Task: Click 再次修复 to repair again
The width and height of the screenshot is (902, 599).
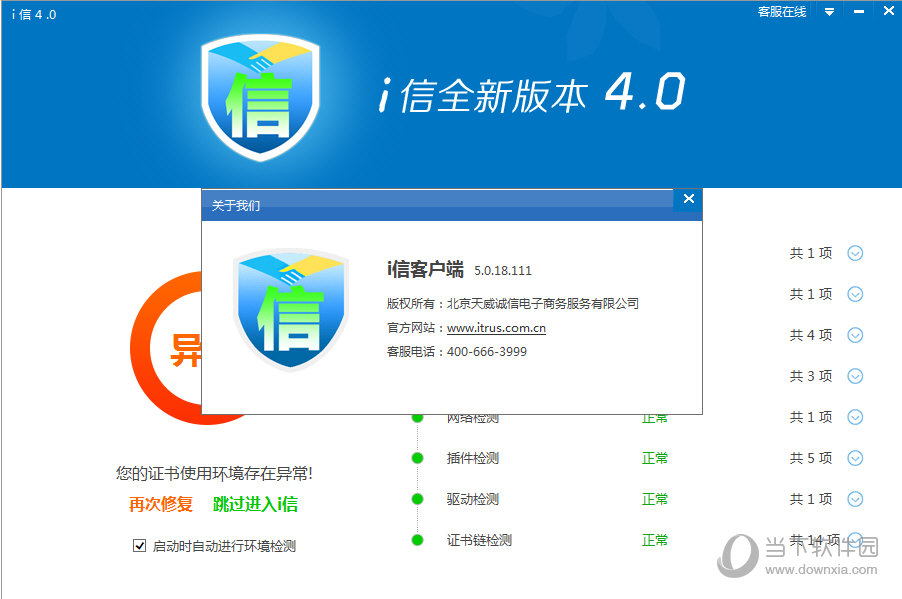Action: point(160,504)
